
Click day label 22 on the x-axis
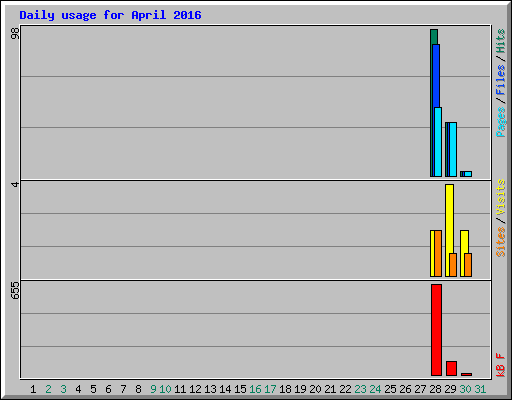345,389
